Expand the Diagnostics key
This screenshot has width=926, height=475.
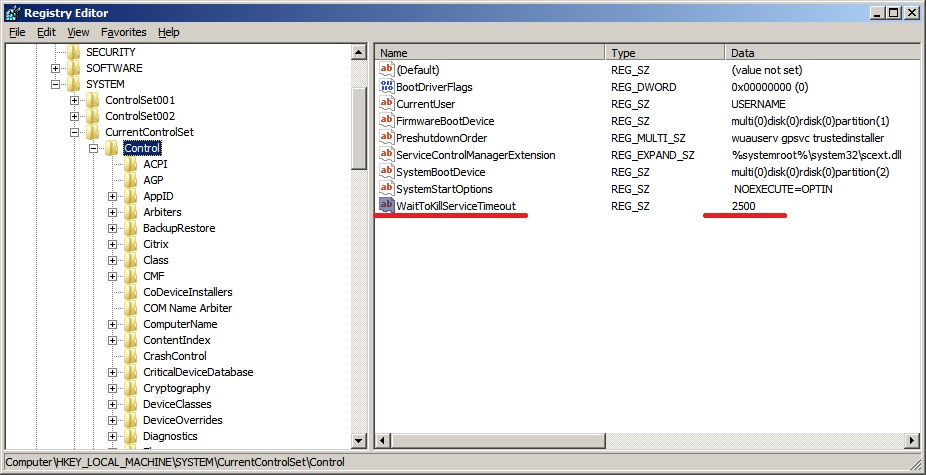[x=112, y=436]
